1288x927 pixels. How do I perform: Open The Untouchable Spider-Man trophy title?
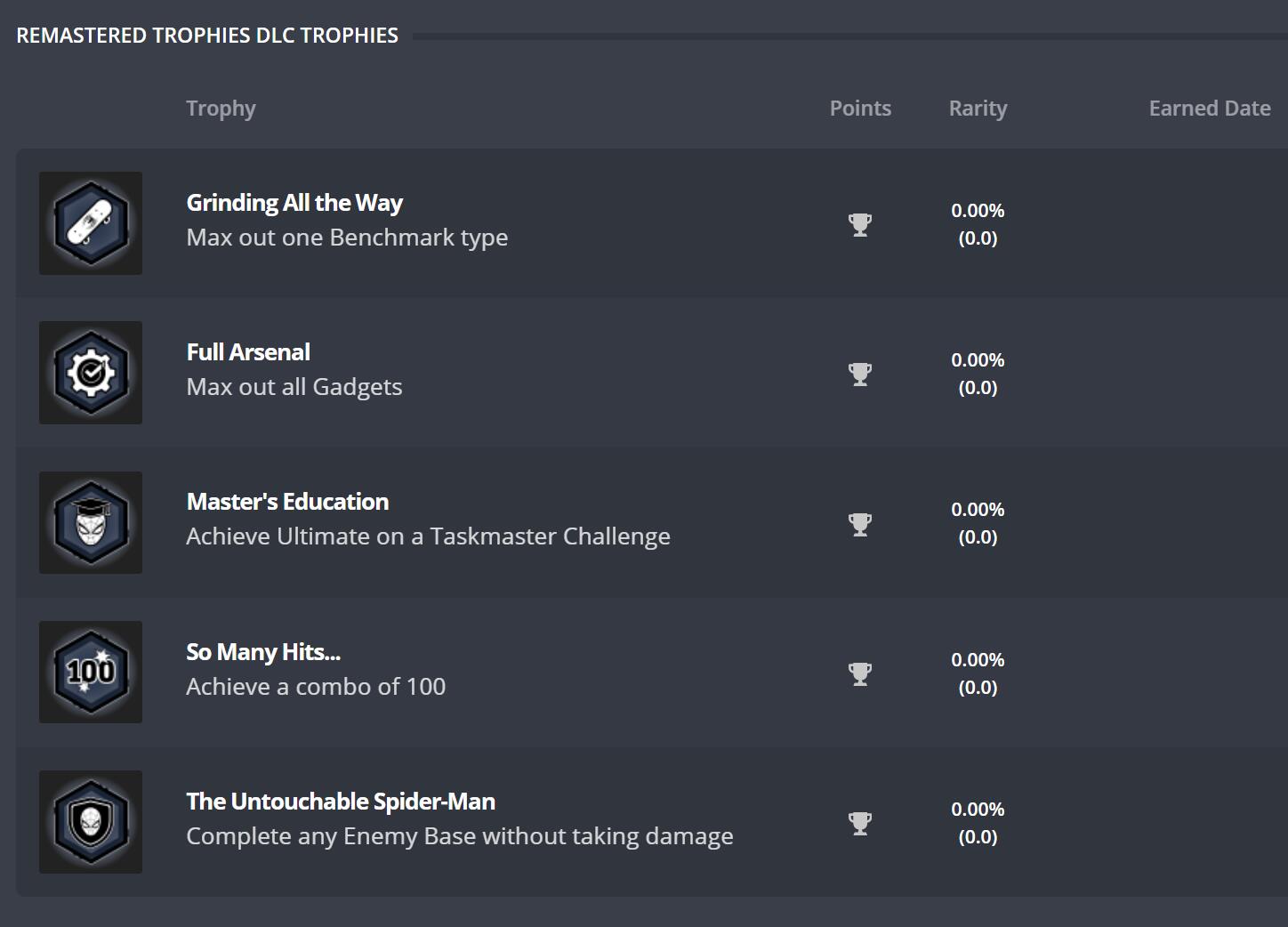click(341, 802)
